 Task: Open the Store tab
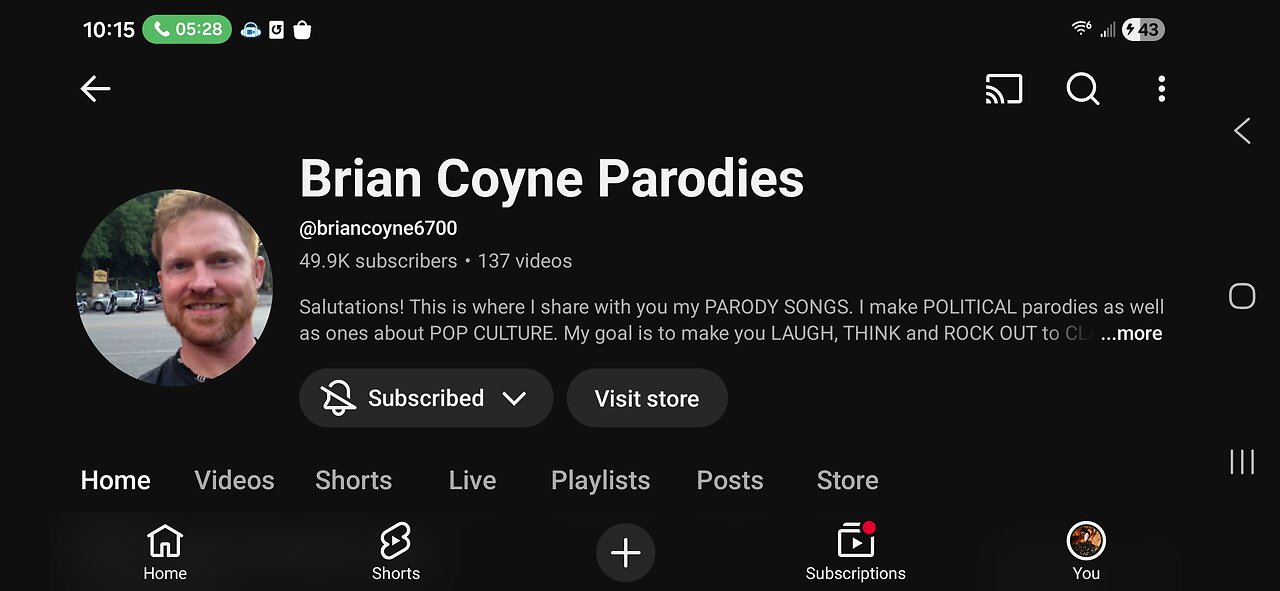point(848,480)
